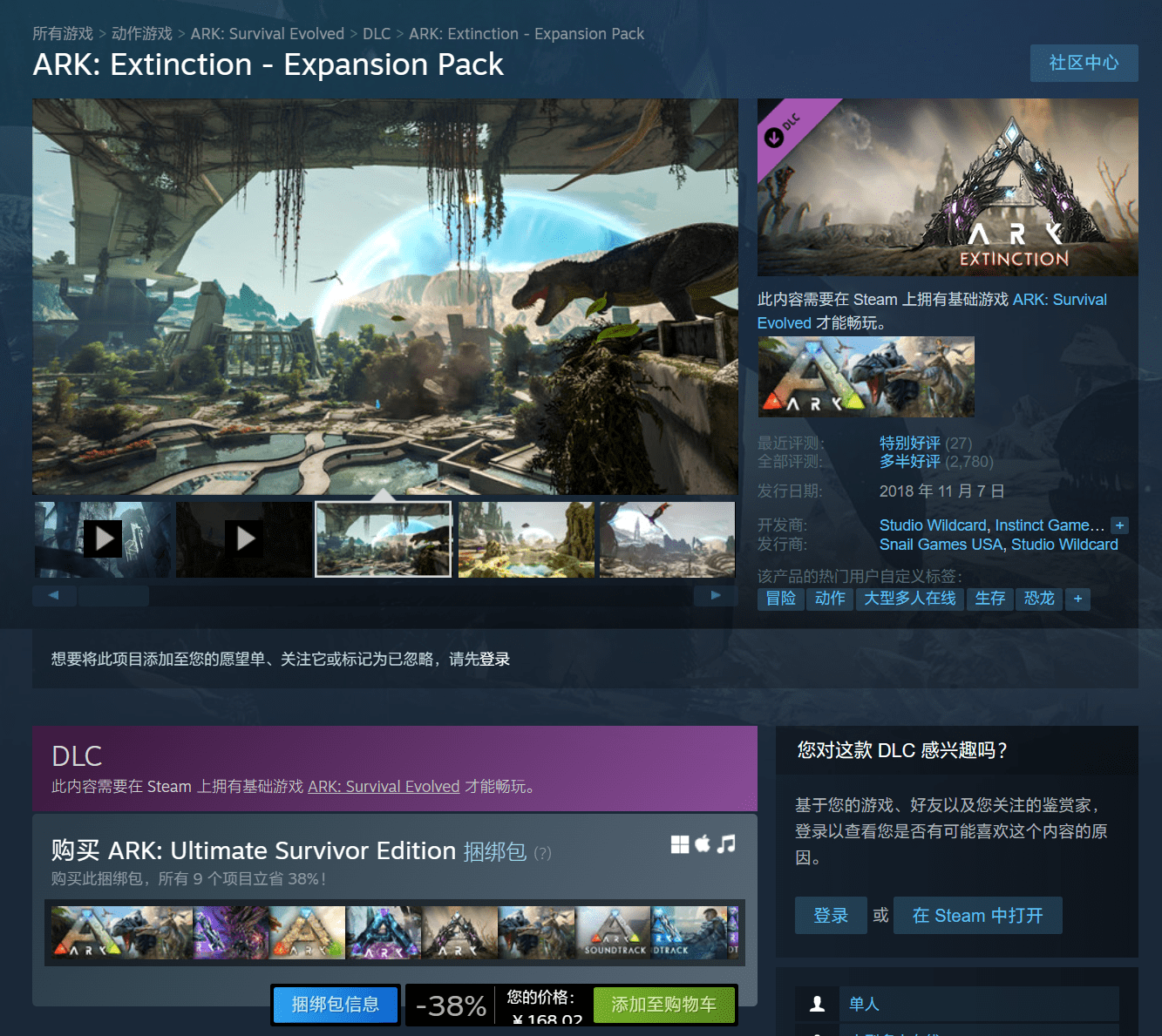Click the Windows platform icon
The height and width of the screenshot is (1036, 1162).
680,843
